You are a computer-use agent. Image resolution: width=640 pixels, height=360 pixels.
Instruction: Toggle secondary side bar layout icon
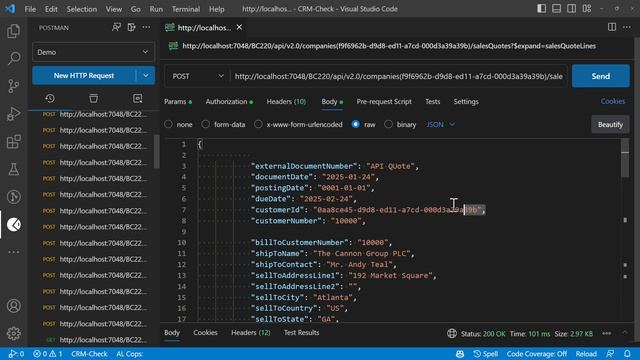[x=571, y=9]
